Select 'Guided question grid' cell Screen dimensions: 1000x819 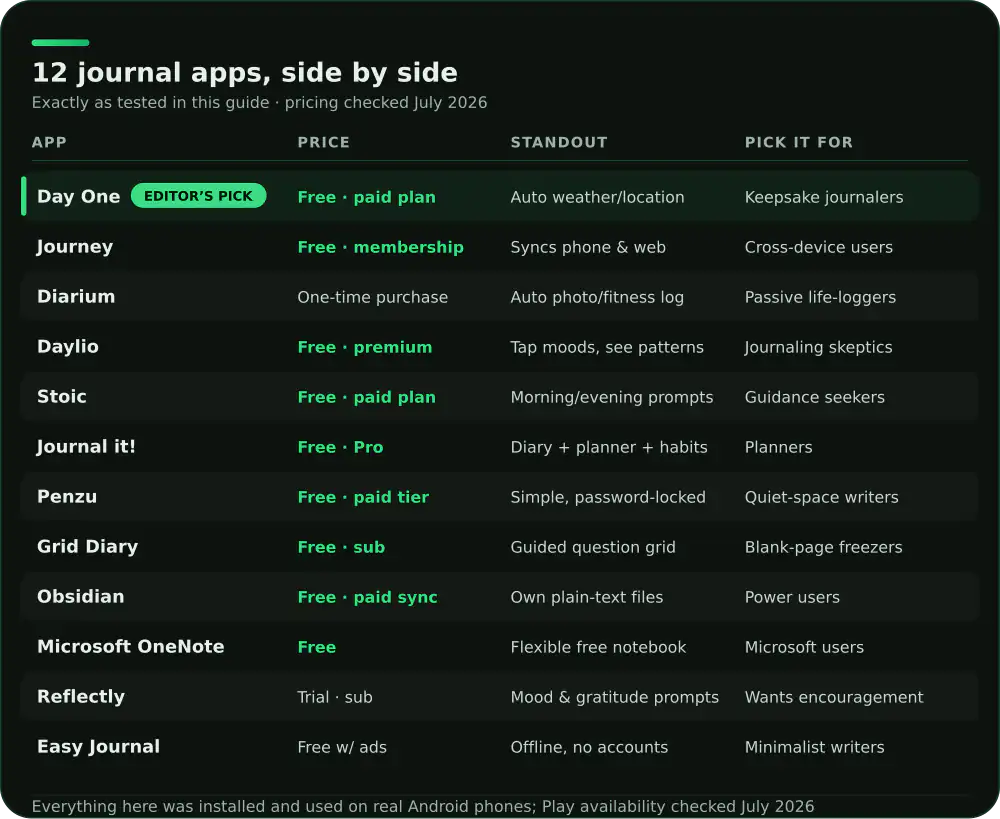[x=593, y=547]
